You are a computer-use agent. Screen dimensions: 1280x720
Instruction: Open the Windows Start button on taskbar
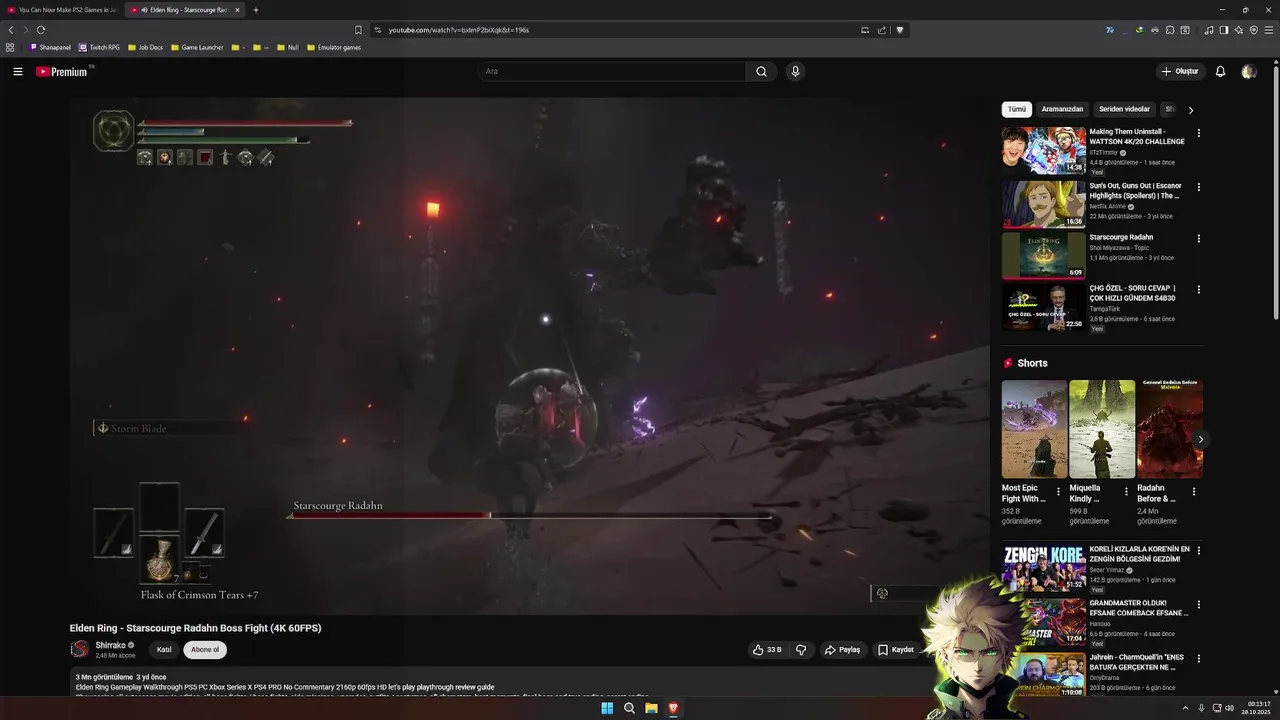pyautogui.click(x=607, y=708)
